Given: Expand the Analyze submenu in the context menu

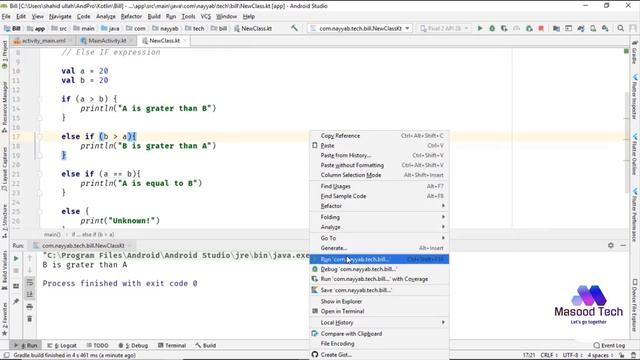Looking at the screenshot, I should (x=380, y=227).
